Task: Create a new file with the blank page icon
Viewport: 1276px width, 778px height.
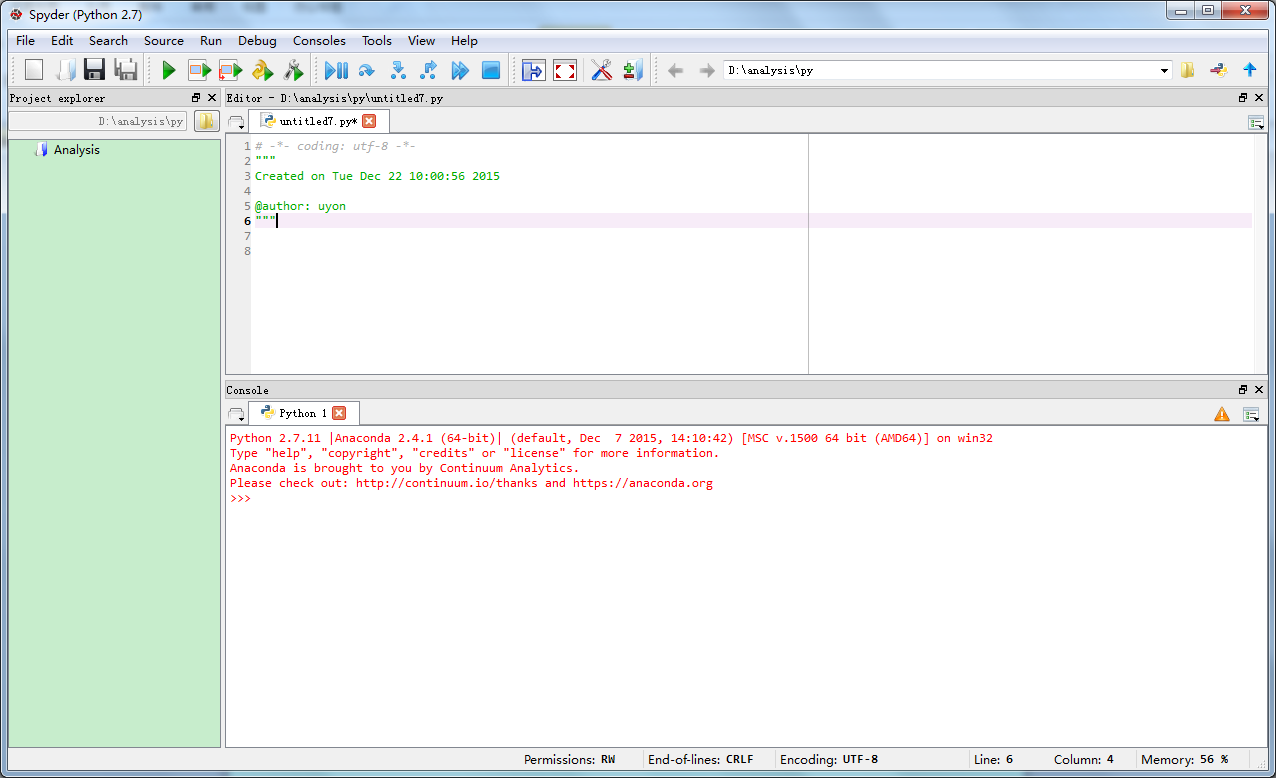Action: point(34,70)
